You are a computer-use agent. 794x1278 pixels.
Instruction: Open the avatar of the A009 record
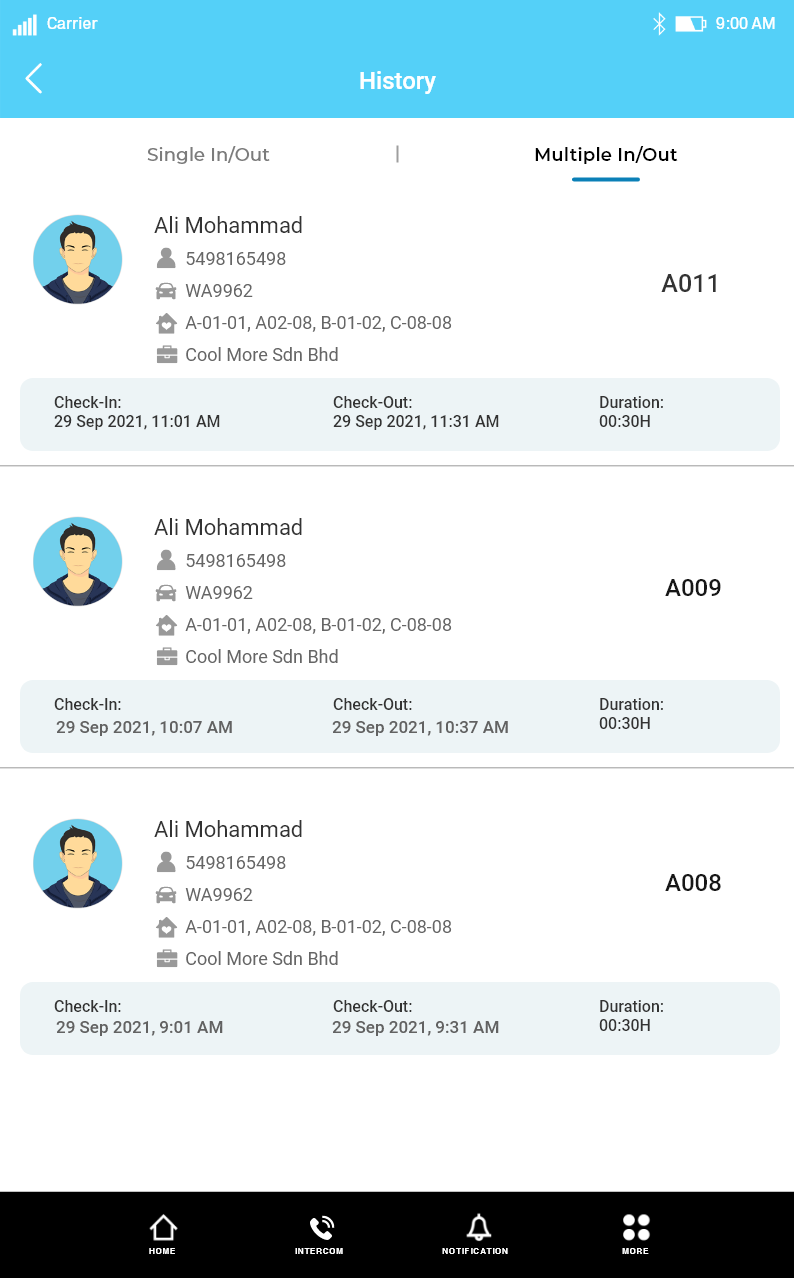click(78, 562)
